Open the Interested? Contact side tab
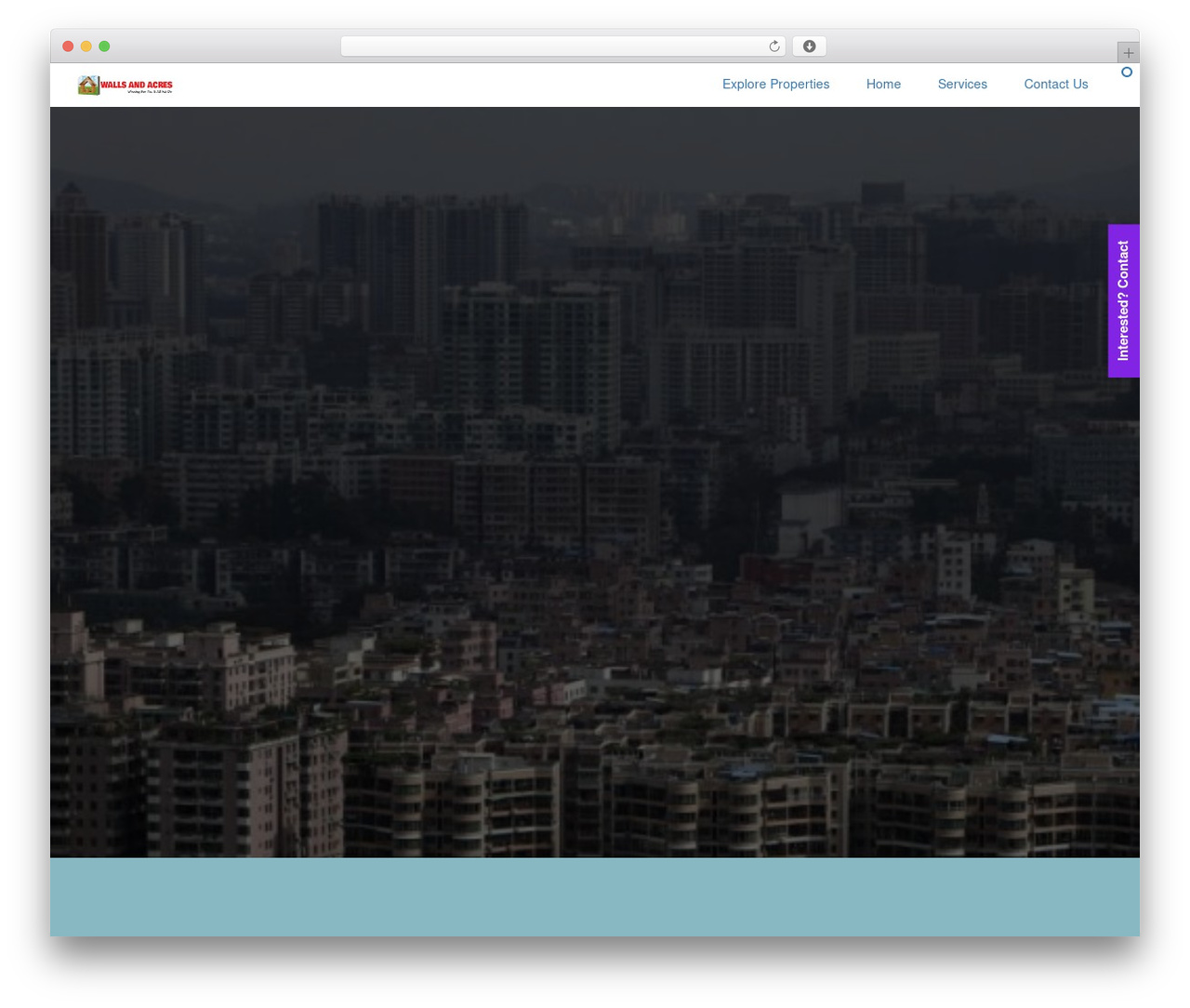This screenshot has width=1190, height=1008. pyautogui.click(x=1123, y=301)
